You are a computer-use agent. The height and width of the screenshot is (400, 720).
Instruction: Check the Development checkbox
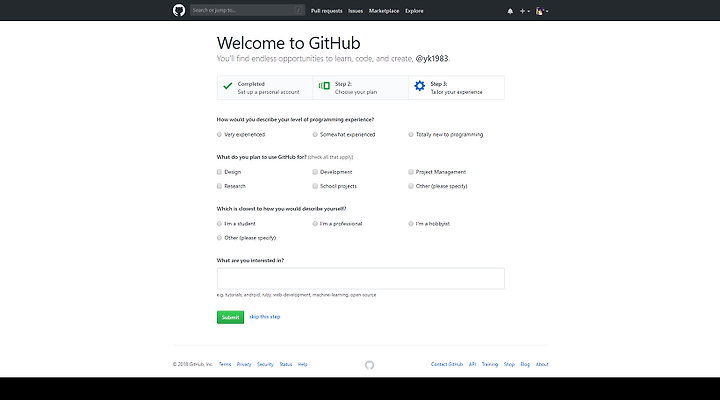click(315, 172)
